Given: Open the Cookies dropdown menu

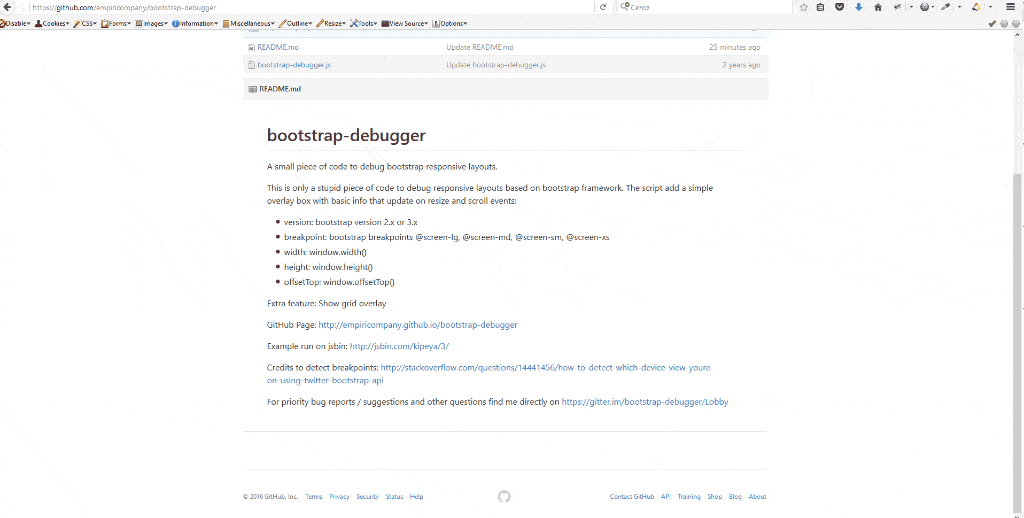Looking at the screenshot, I should (x=52, y=24).
